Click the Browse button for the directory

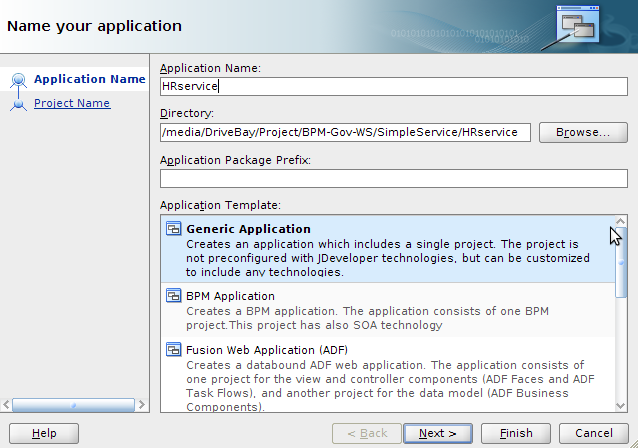click(x=583, y=132)
